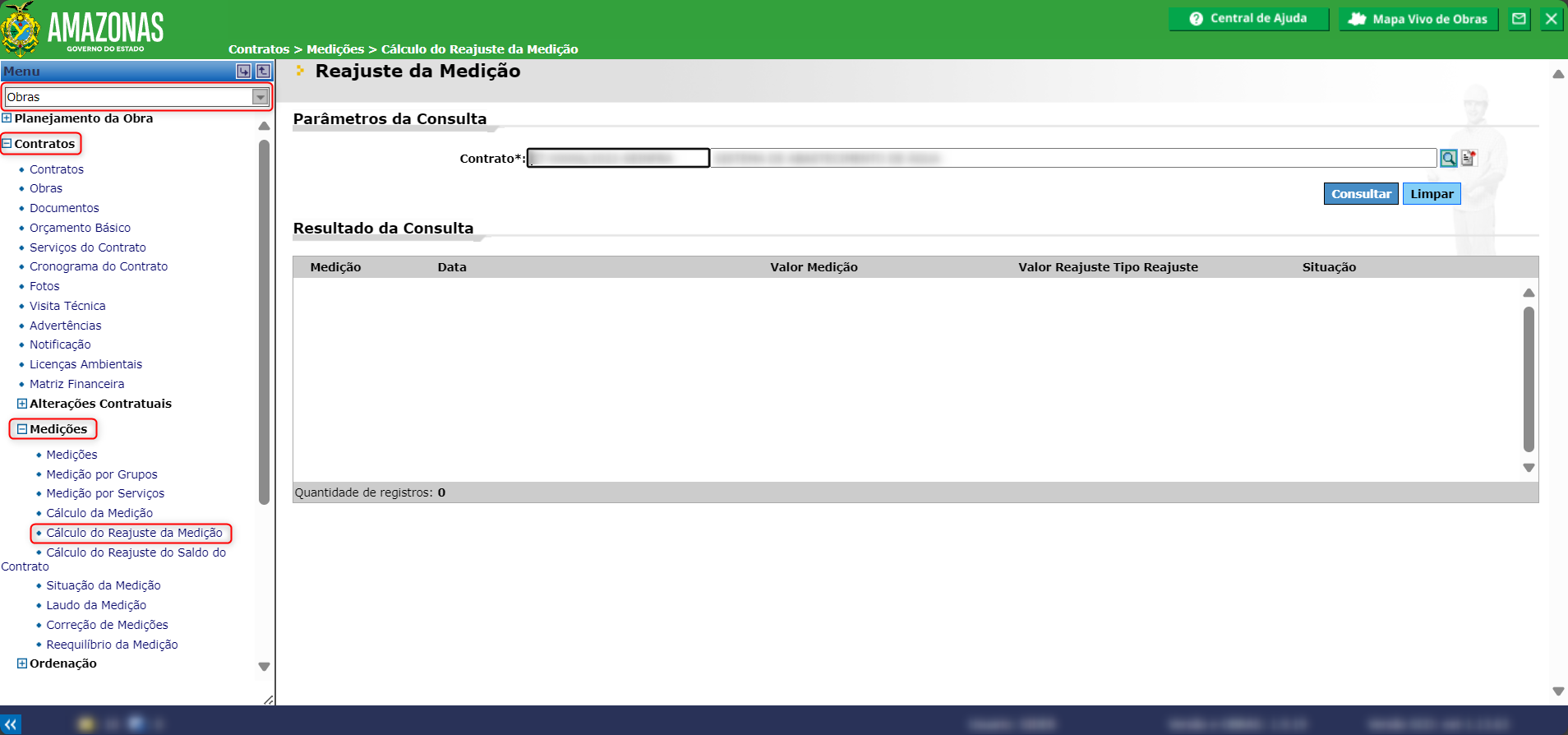Click the Valor Reajuste column header
The height and width of the screenshot is (735, 1568).
click(1063, 267)
